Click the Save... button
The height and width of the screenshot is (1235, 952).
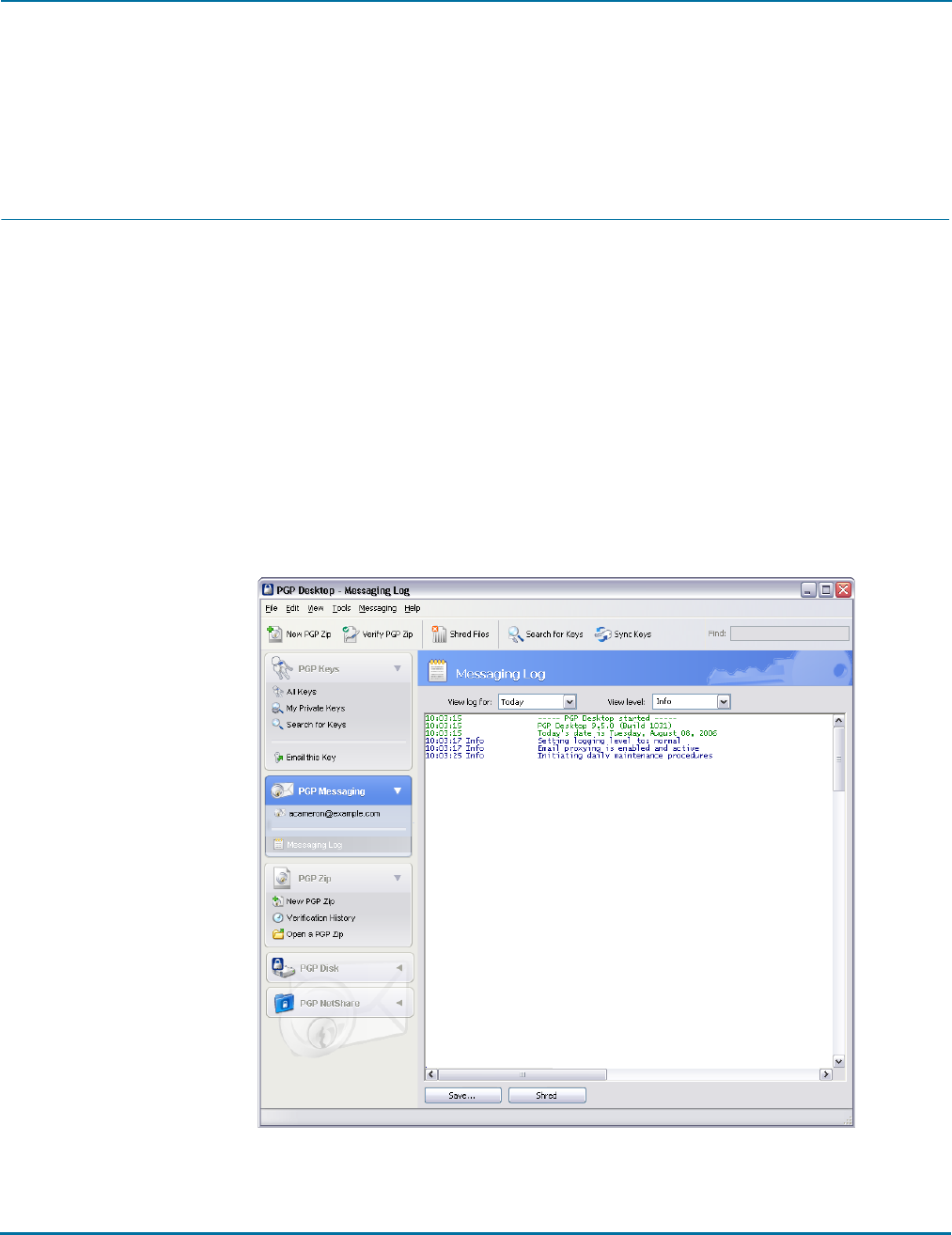[x=462, y=1096]
